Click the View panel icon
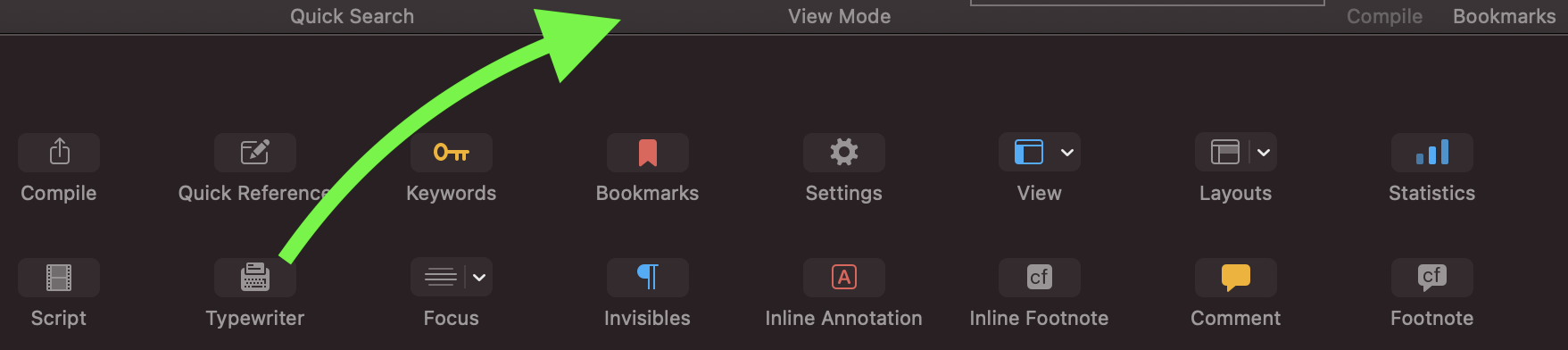Image resolution: width=1568 pixels, height=350 pixels. [1029, 152]
